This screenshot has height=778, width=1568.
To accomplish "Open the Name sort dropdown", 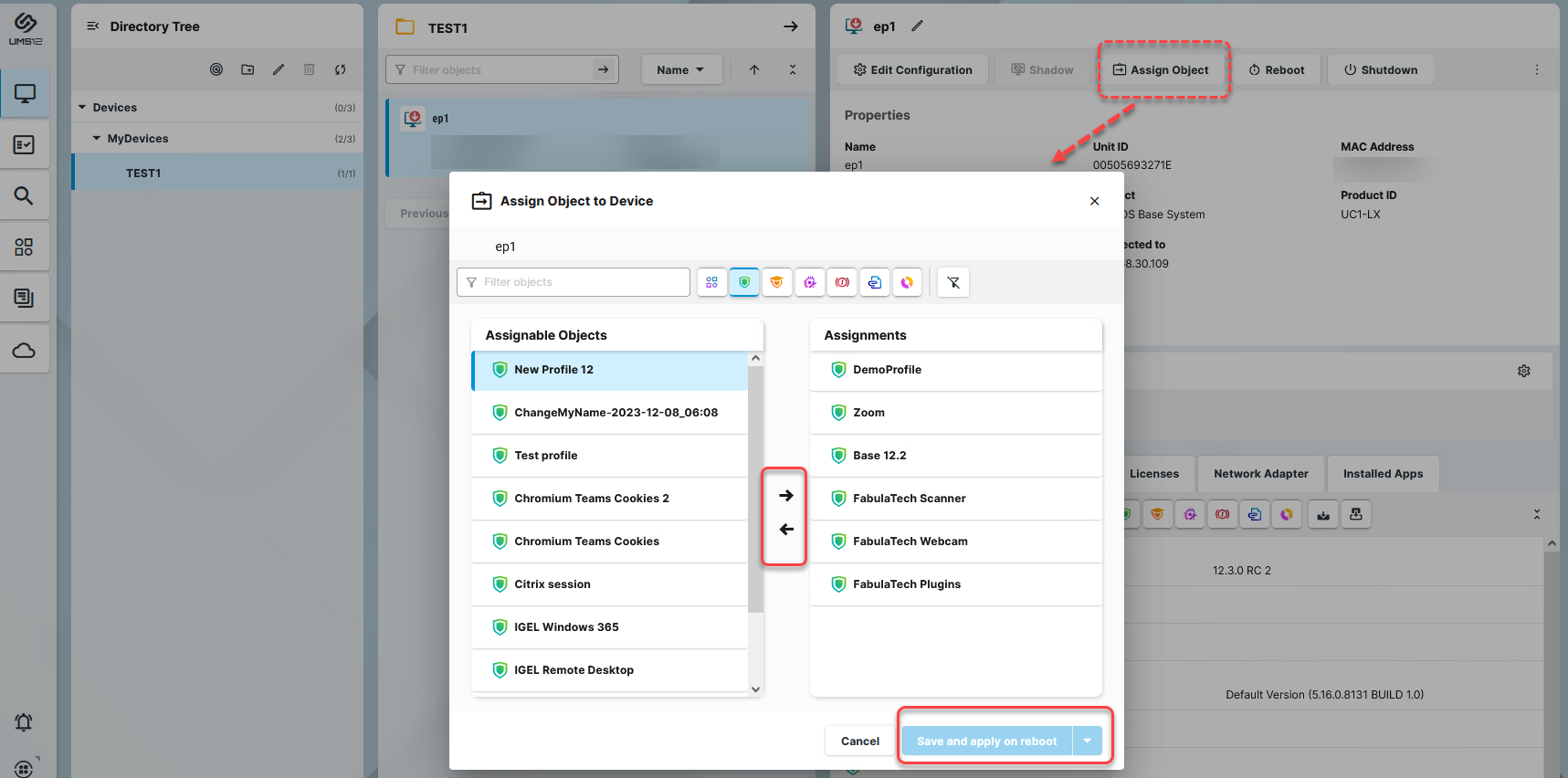I will (680, 70).
